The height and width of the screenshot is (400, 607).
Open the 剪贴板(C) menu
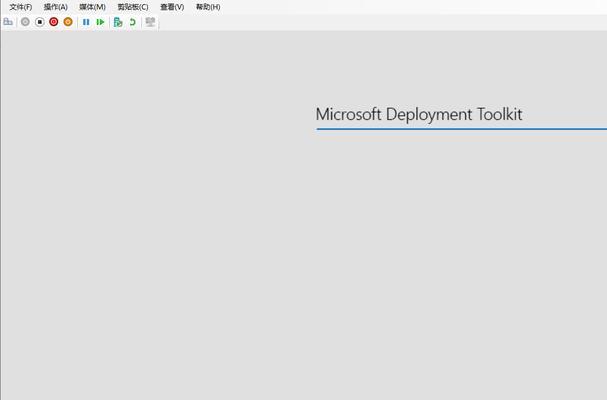pyautogui.click(x=133, y=7)
